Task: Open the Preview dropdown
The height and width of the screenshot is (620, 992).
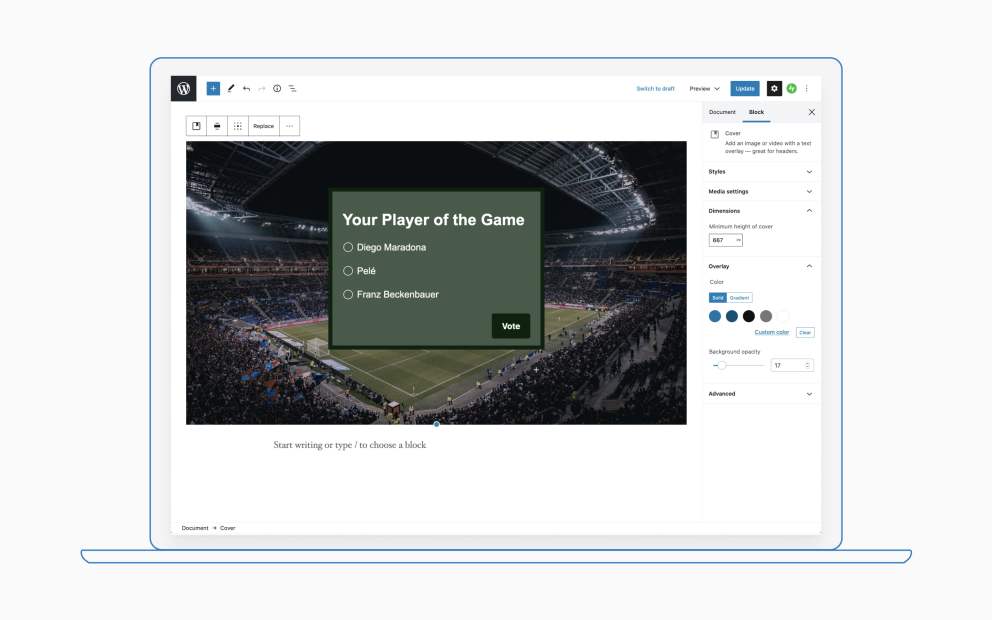Action: coord(704,89)
